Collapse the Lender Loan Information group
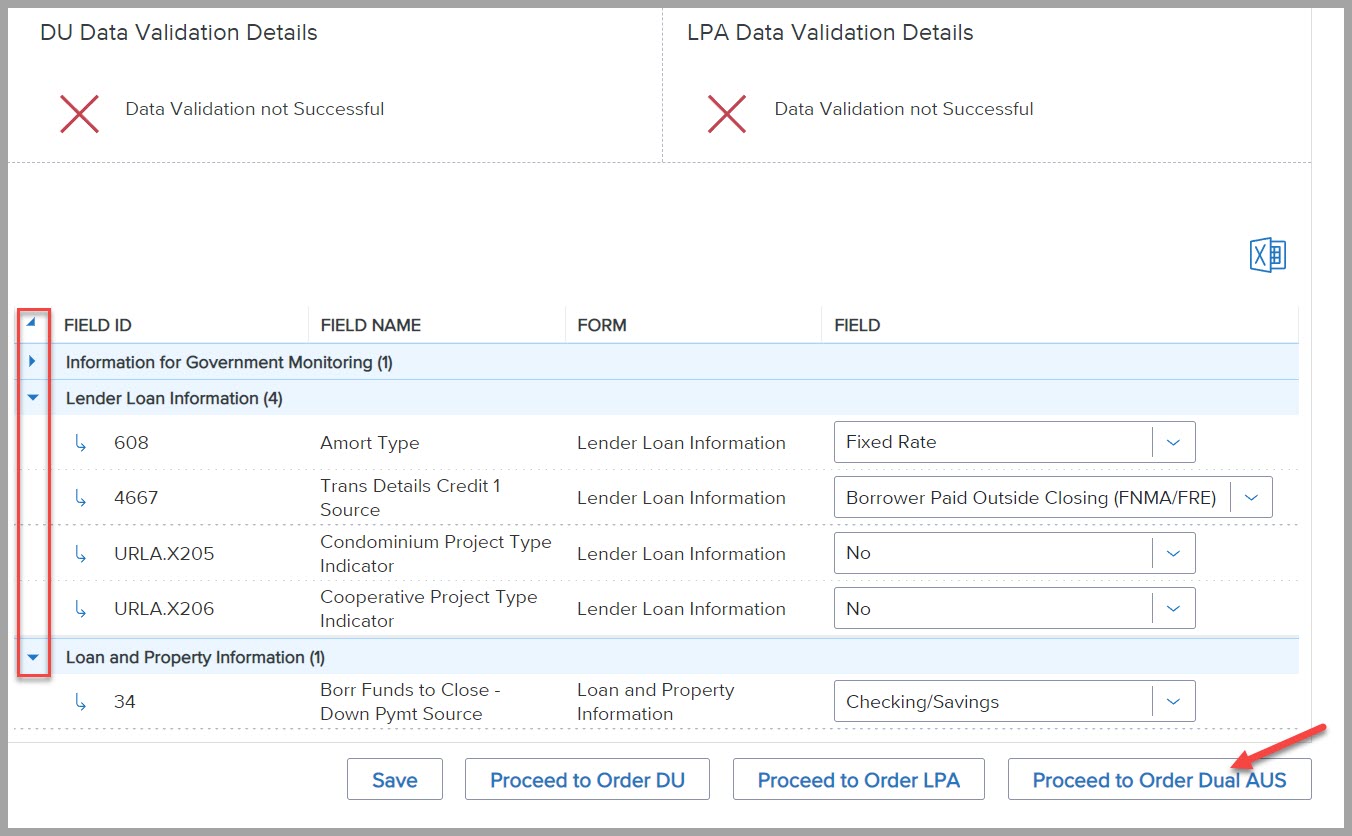This screenshot has width=1352, height=836. [33, 398]
